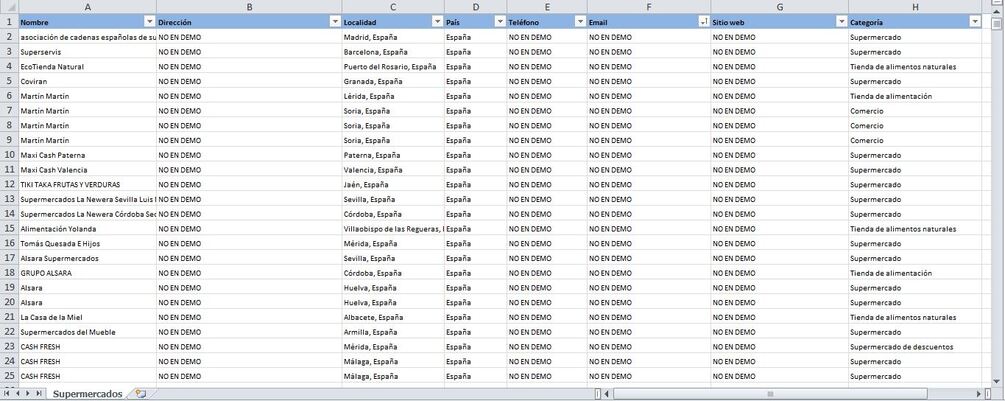The image size is (1005, 401).
Task: Select the Barcelona, España locality cell
Action: click(393, 52)
